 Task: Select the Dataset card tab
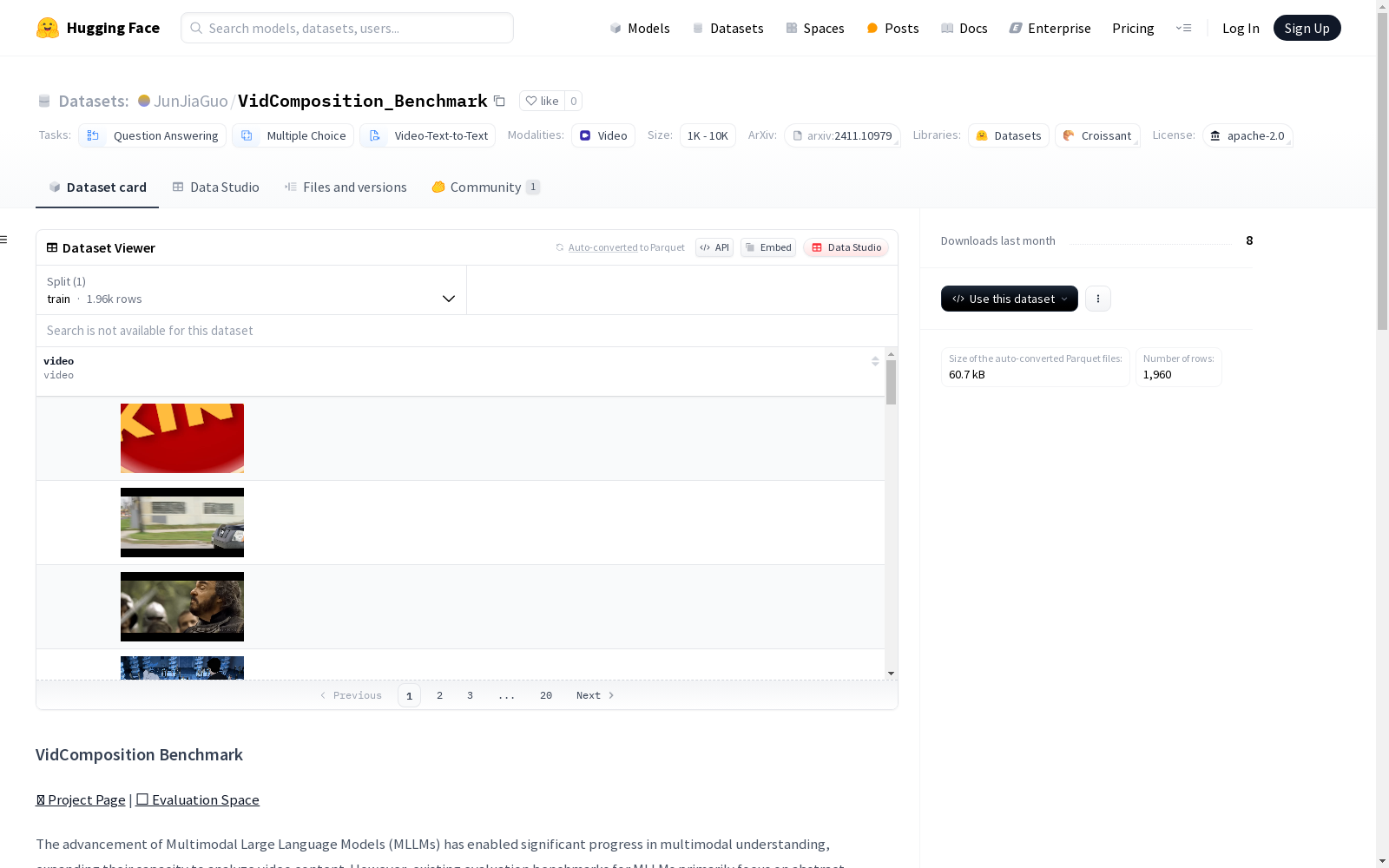coord(97,187)
